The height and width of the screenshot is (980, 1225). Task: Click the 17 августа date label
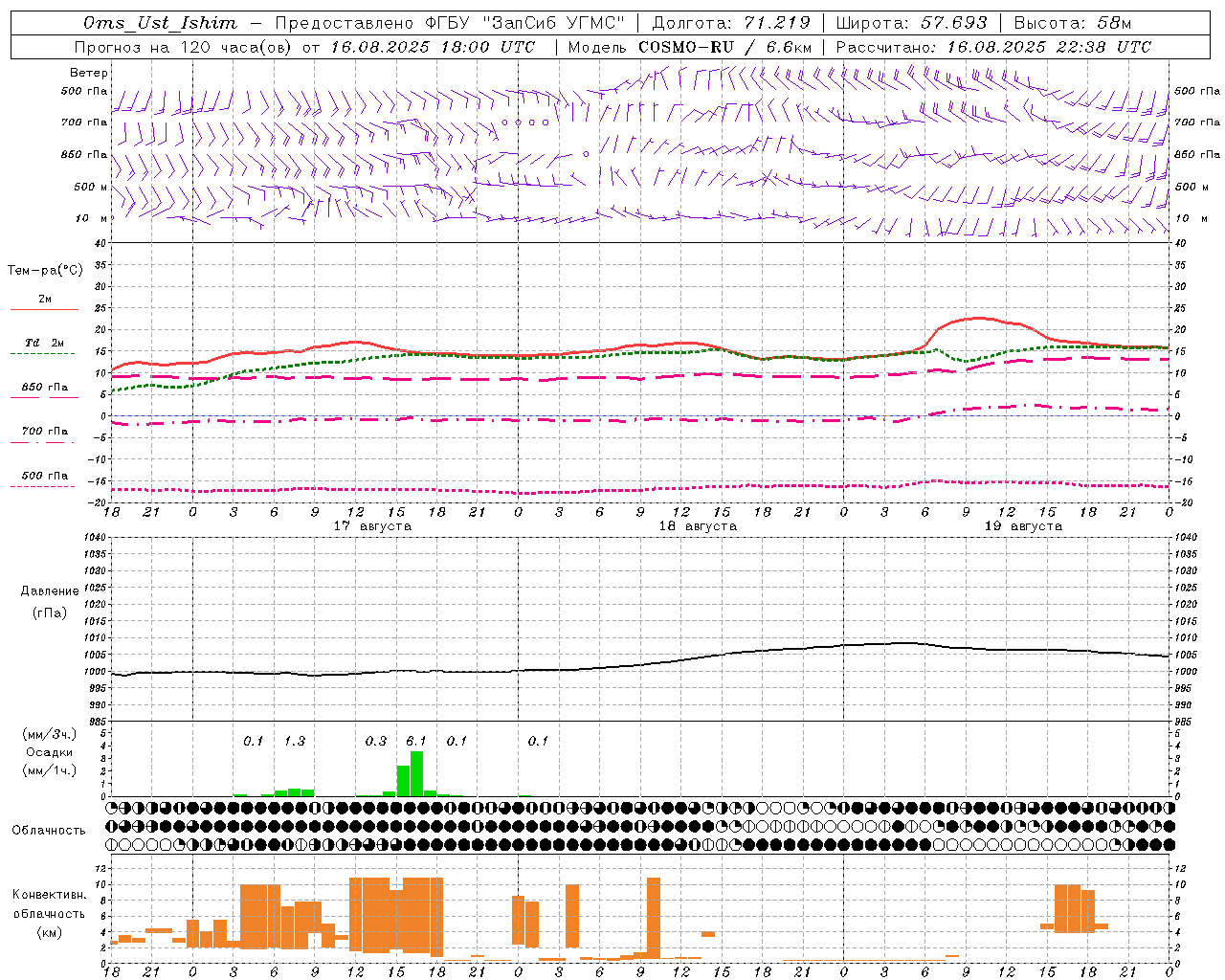click(372, 526)
